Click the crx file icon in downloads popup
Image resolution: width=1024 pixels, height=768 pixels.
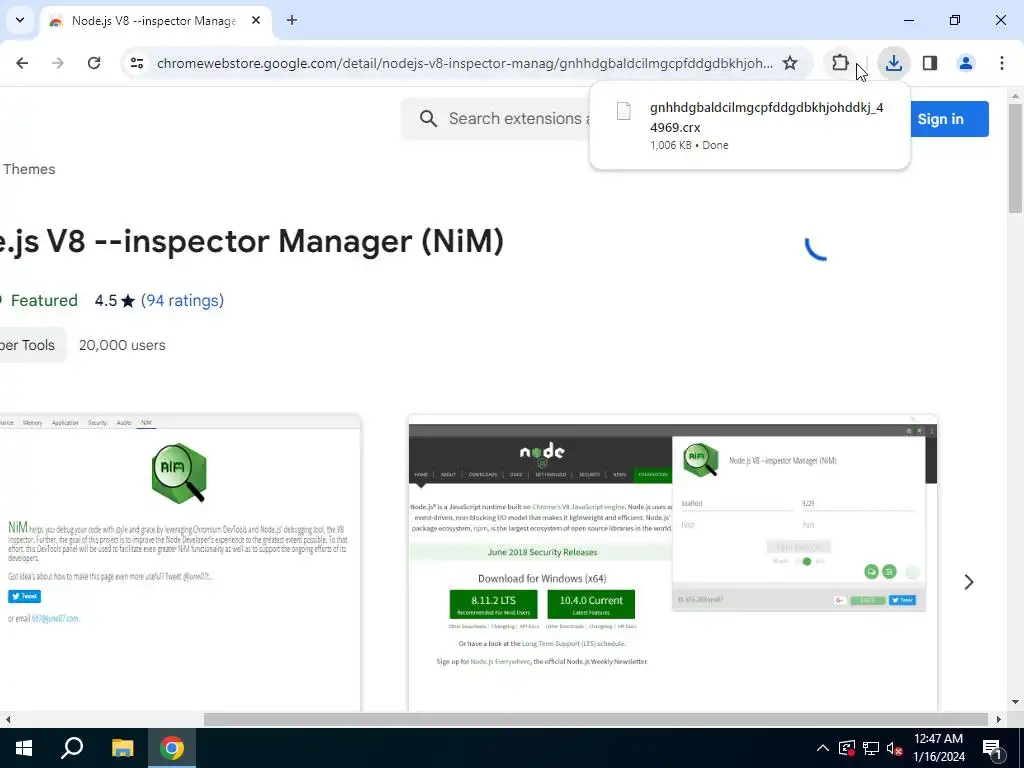pos(624,111)
